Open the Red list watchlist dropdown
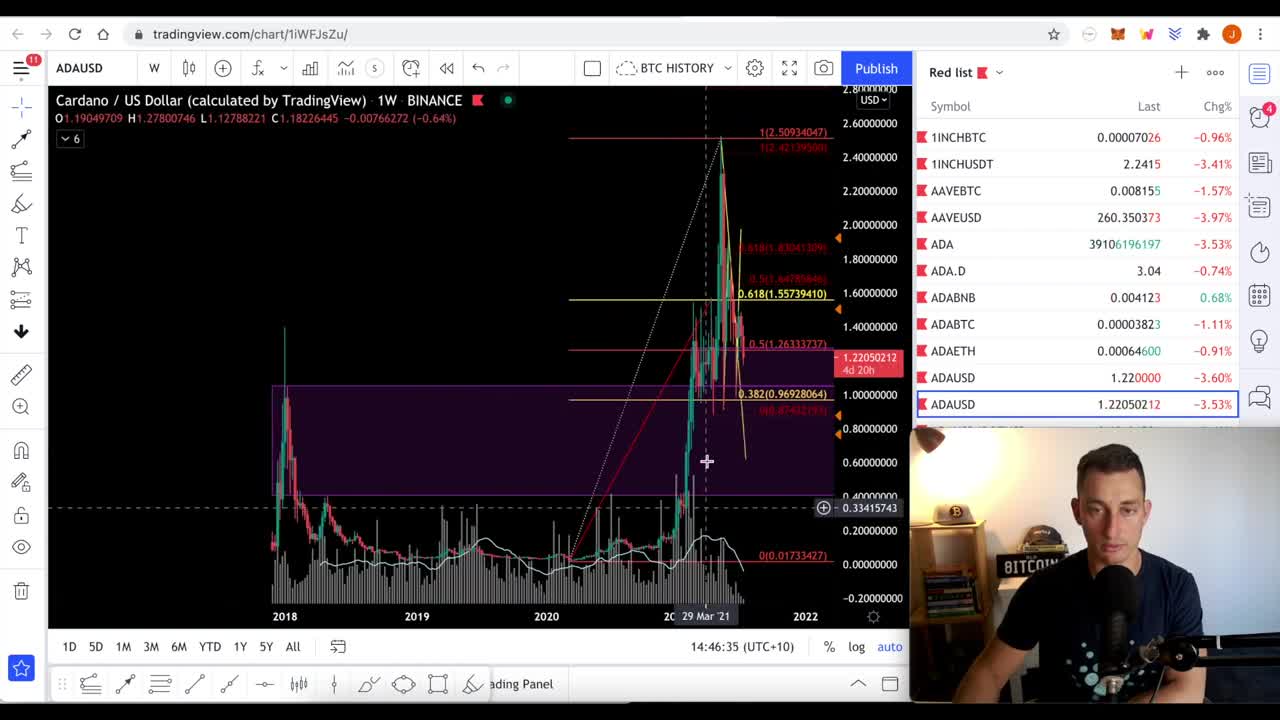 tap(966, 72)
